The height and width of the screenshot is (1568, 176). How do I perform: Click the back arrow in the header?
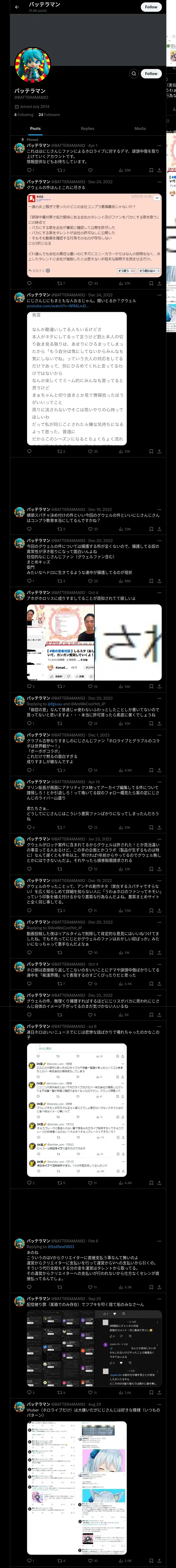click(17, 7)
